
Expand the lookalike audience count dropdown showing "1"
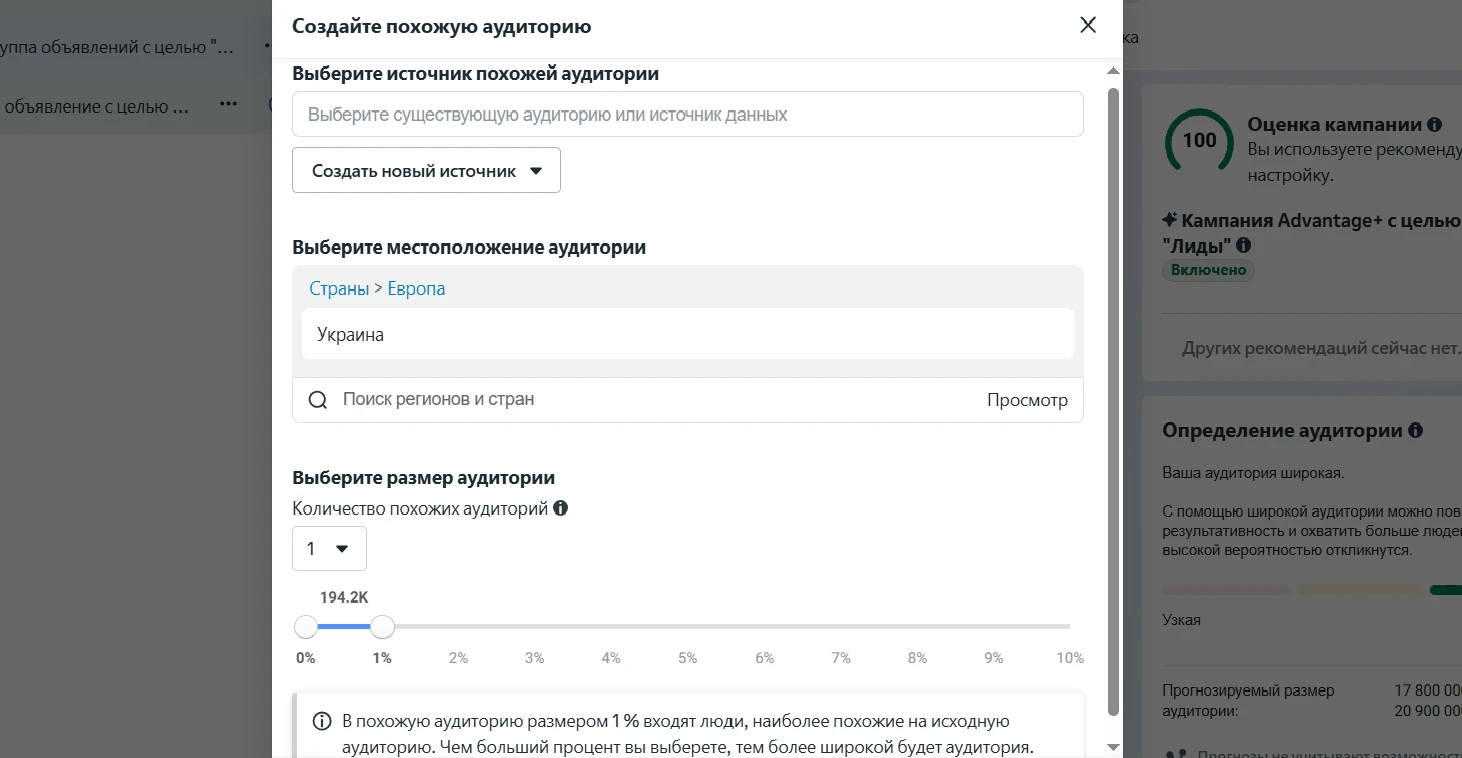[x=329, y=548]
